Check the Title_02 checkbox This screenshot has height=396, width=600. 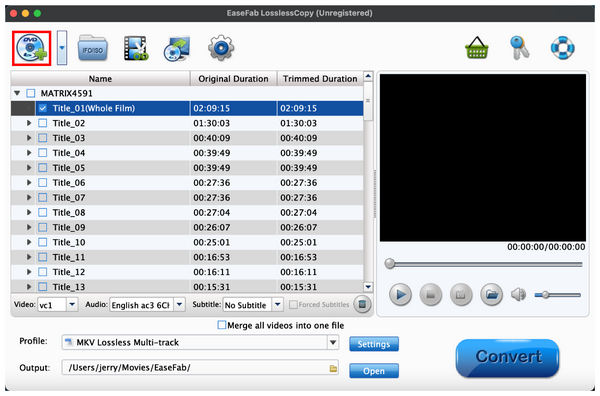[x=43, y=123]
